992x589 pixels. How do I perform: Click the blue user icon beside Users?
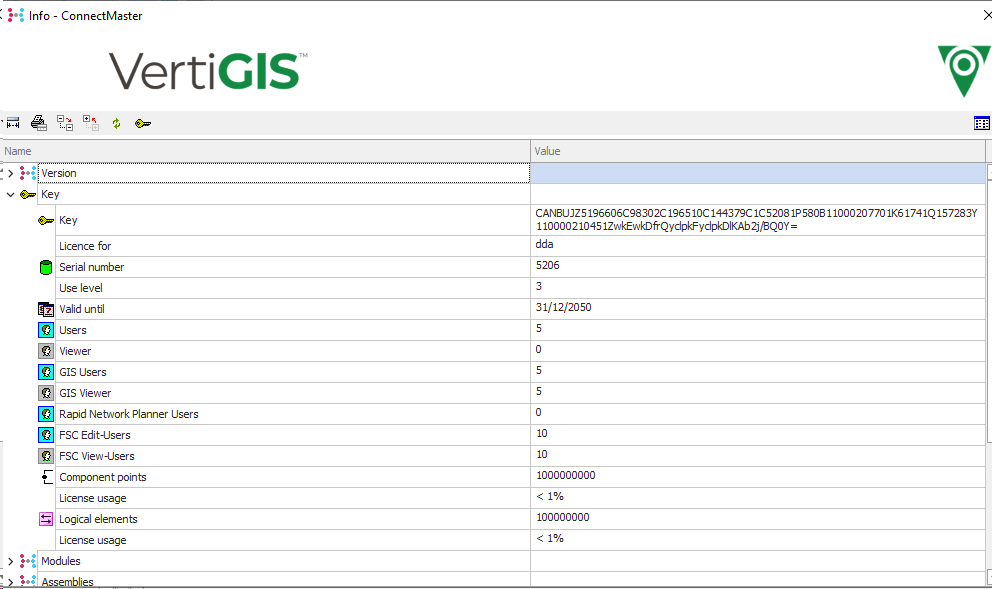(46, 330)
